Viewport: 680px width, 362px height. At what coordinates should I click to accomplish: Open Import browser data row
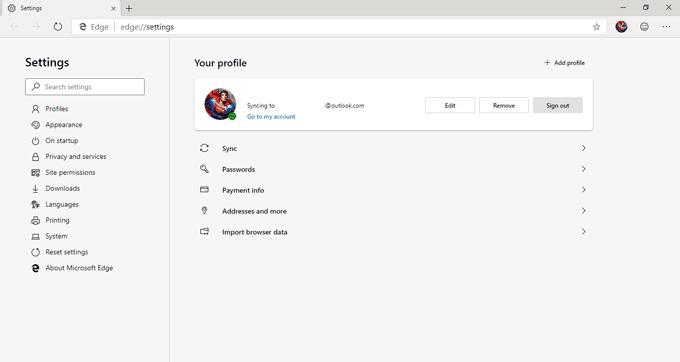coord(393,232)
